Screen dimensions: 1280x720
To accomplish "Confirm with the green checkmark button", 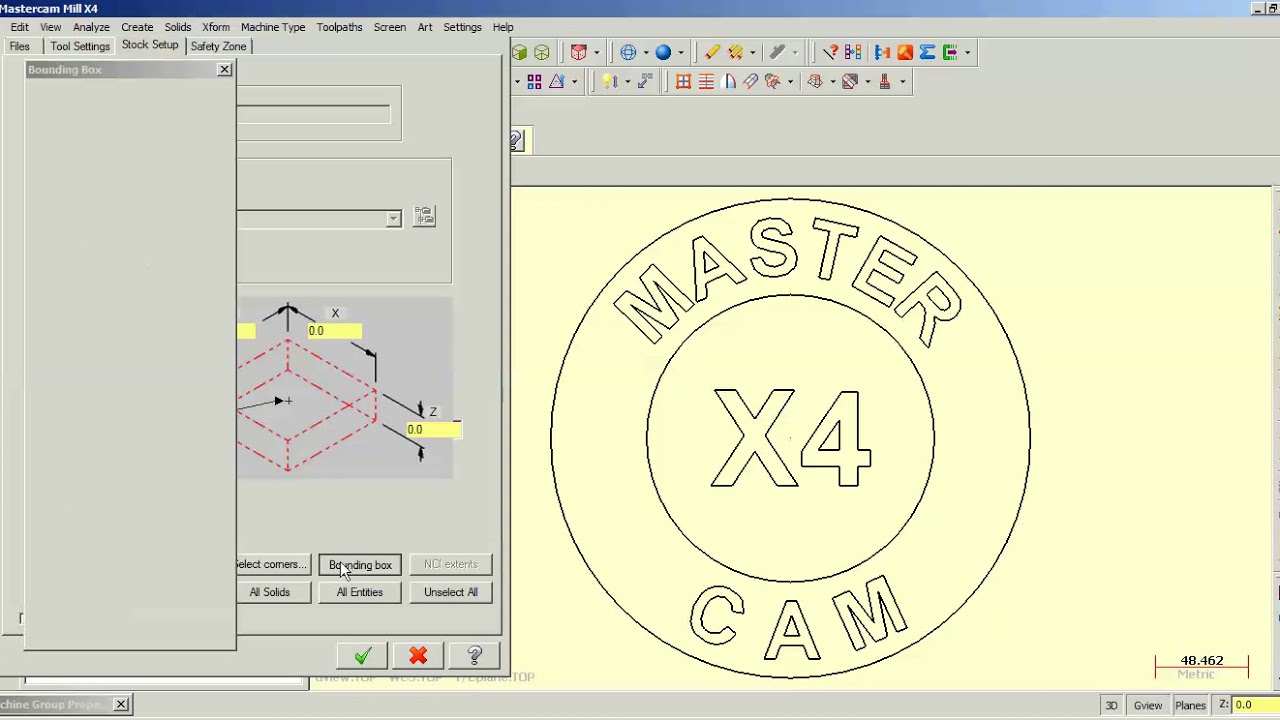I will pyautogui.click(x=362, y=656).
